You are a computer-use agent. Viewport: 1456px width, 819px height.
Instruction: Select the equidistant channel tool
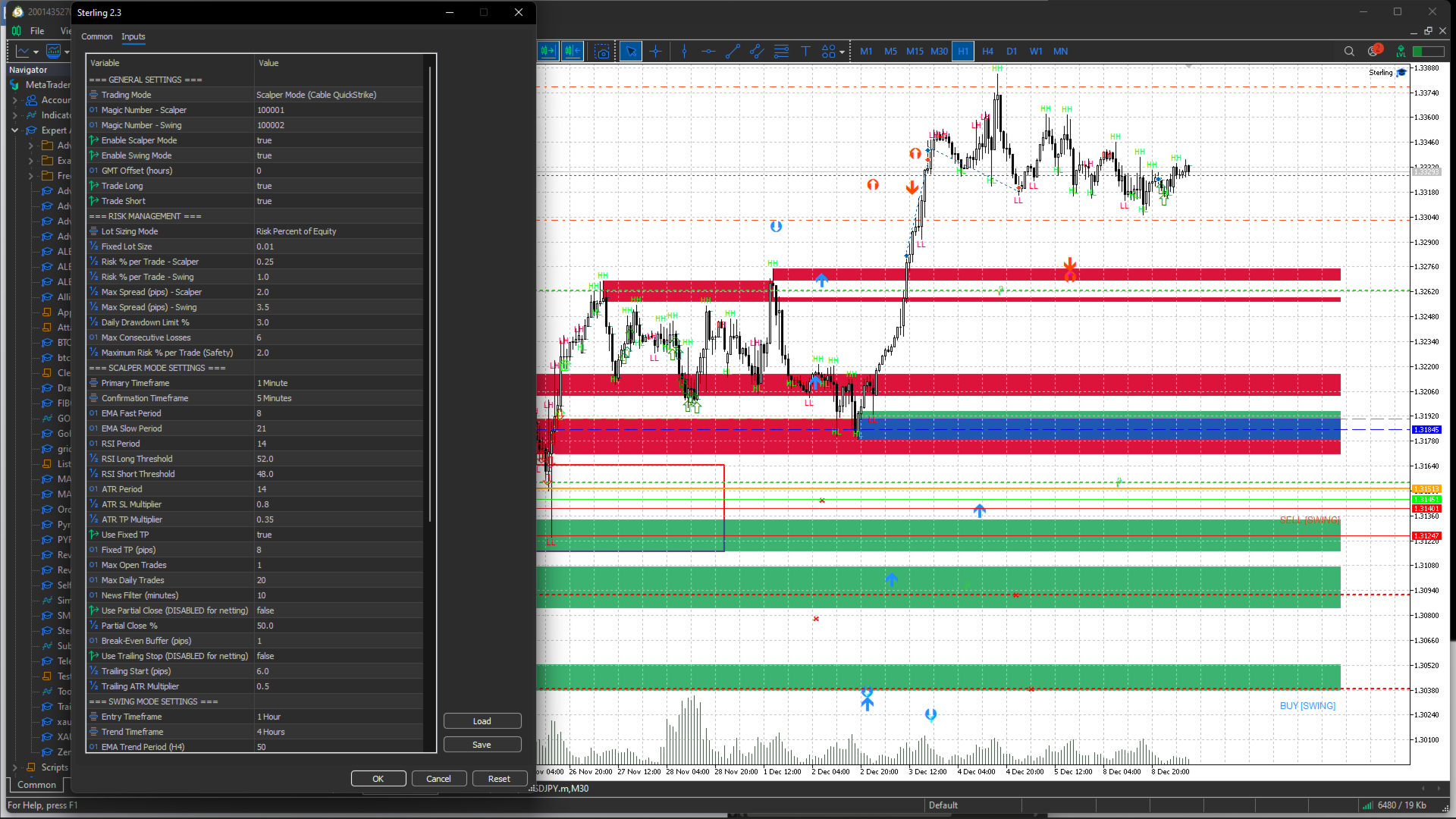tap(757, 52)
